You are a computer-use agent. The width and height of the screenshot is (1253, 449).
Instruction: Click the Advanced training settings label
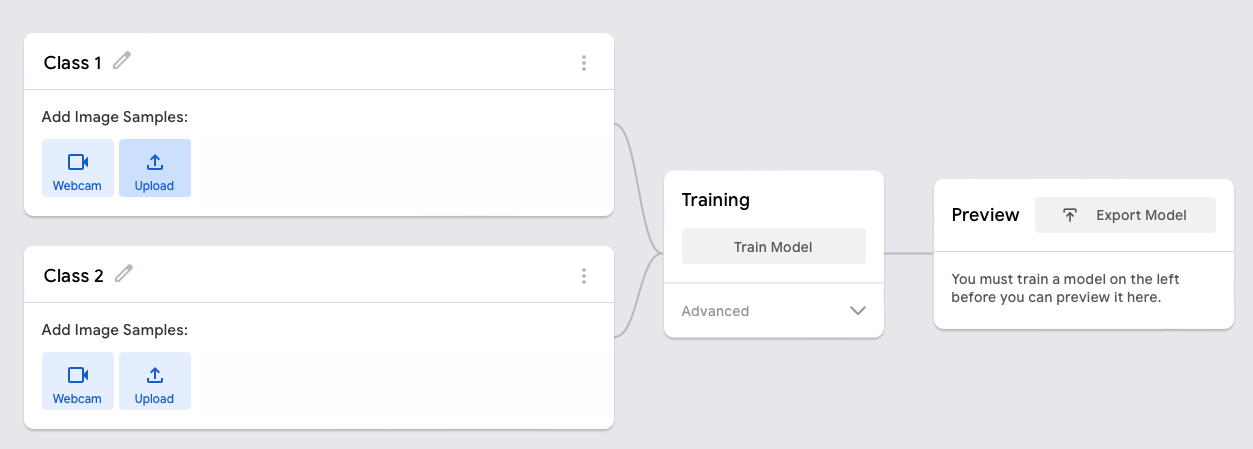(715, 311)
